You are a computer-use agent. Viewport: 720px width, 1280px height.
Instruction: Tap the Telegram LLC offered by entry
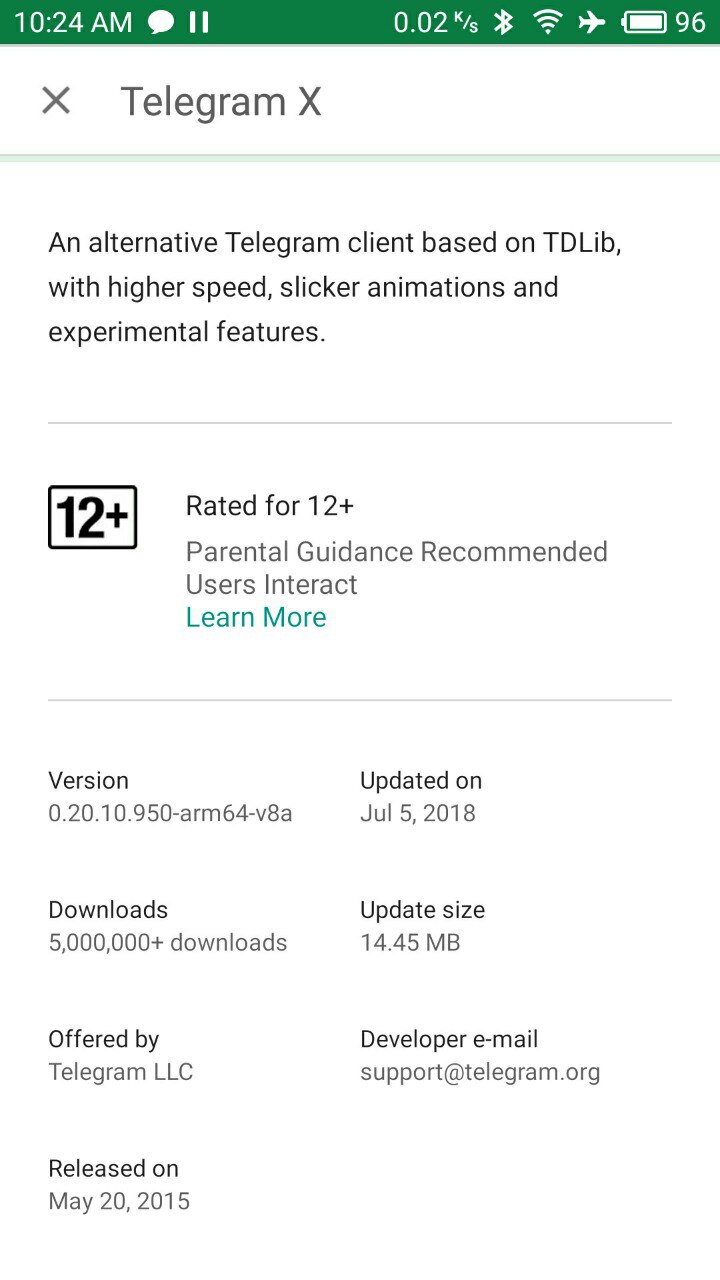tap(121, 1072)
